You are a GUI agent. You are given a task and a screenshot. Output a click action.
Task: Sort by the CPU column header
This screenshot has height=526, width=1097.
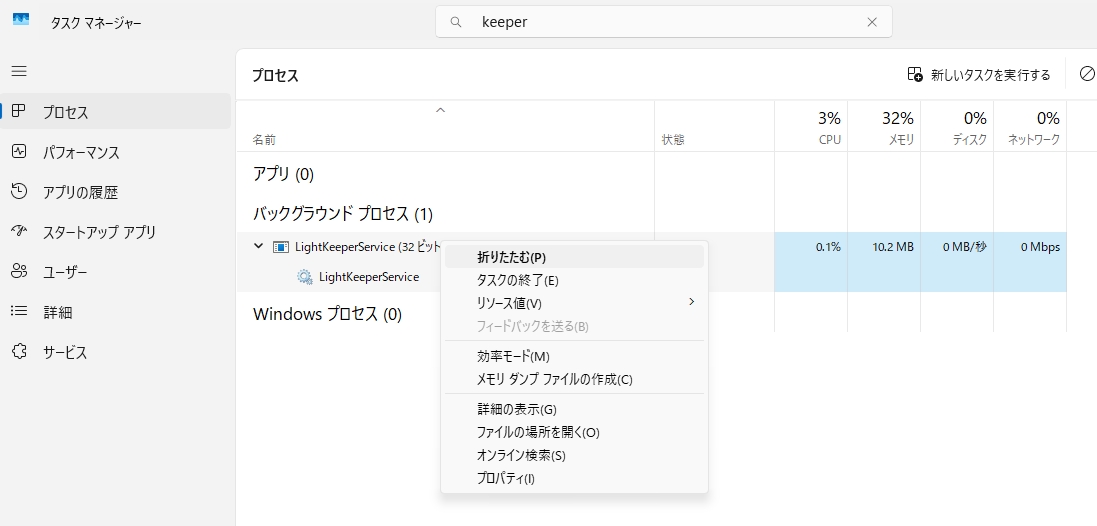[x=811, y=127]
